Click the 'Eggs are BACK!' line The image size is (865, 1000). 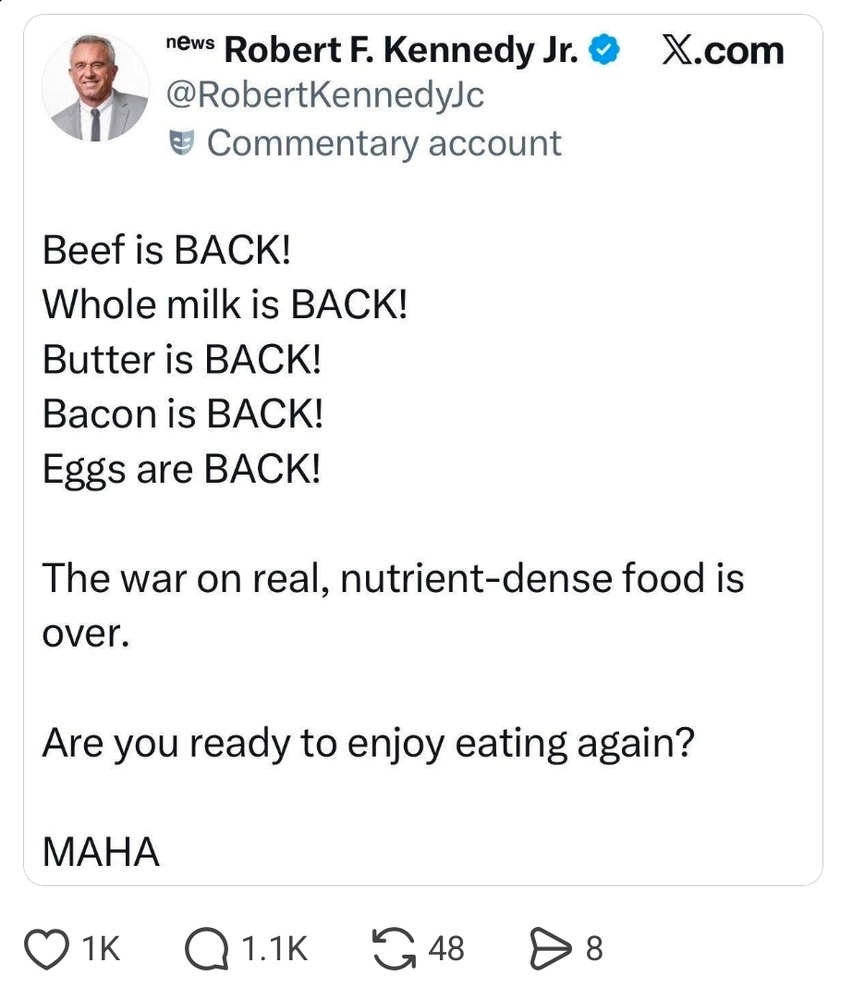tap(182, 469)
